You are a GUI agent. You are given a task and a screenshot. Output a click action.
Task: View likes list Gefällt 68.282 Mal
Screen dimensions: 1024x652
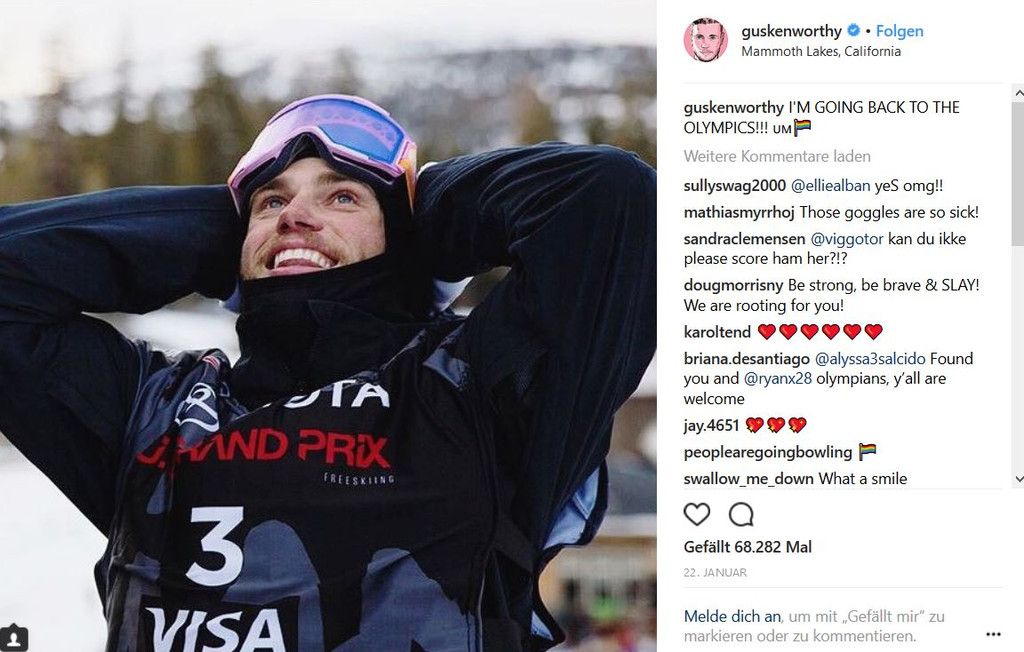[748, 547]
